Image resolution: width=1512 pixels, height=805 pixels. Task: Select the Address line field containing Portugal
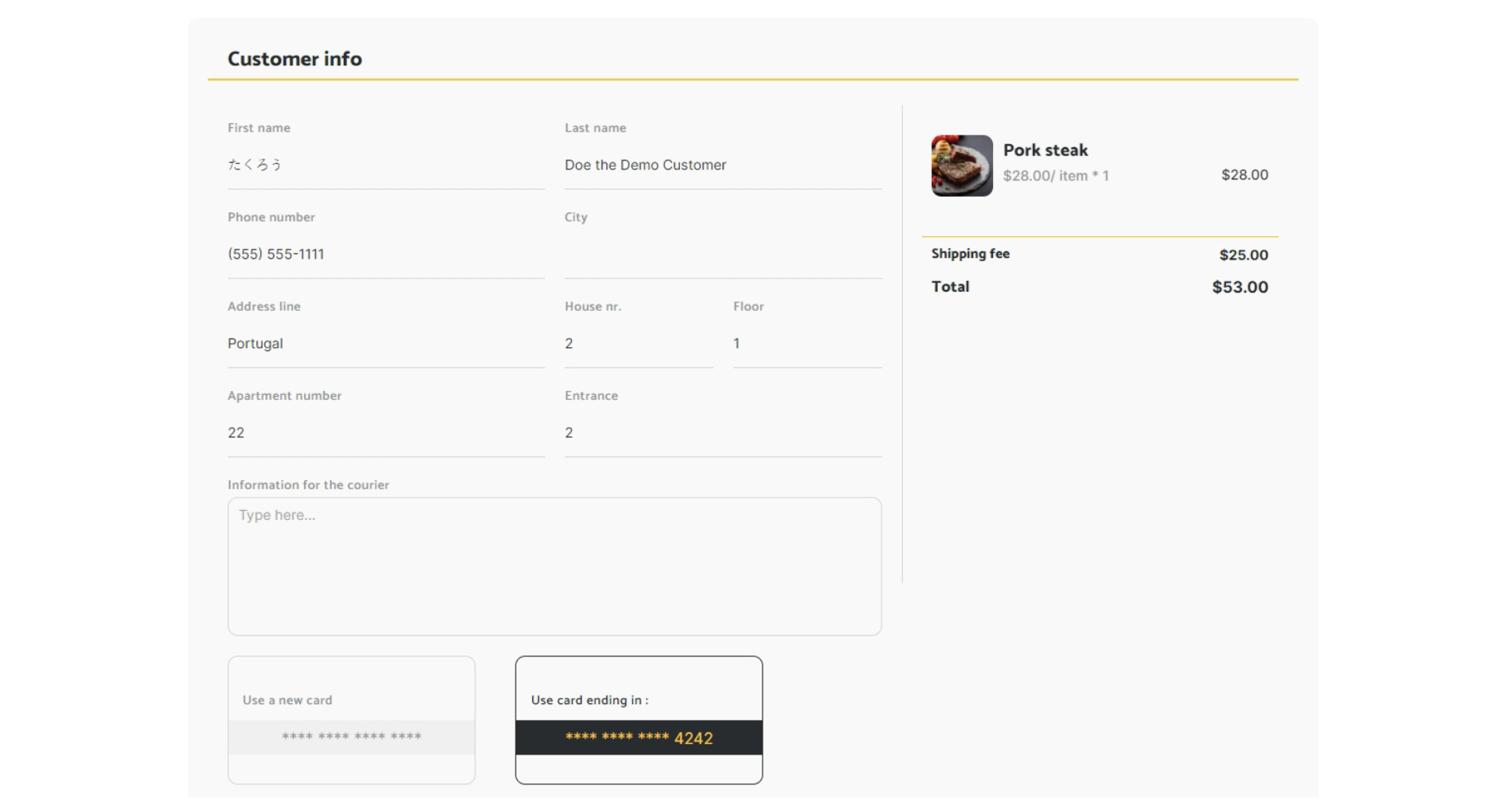(x=385, y=344)
